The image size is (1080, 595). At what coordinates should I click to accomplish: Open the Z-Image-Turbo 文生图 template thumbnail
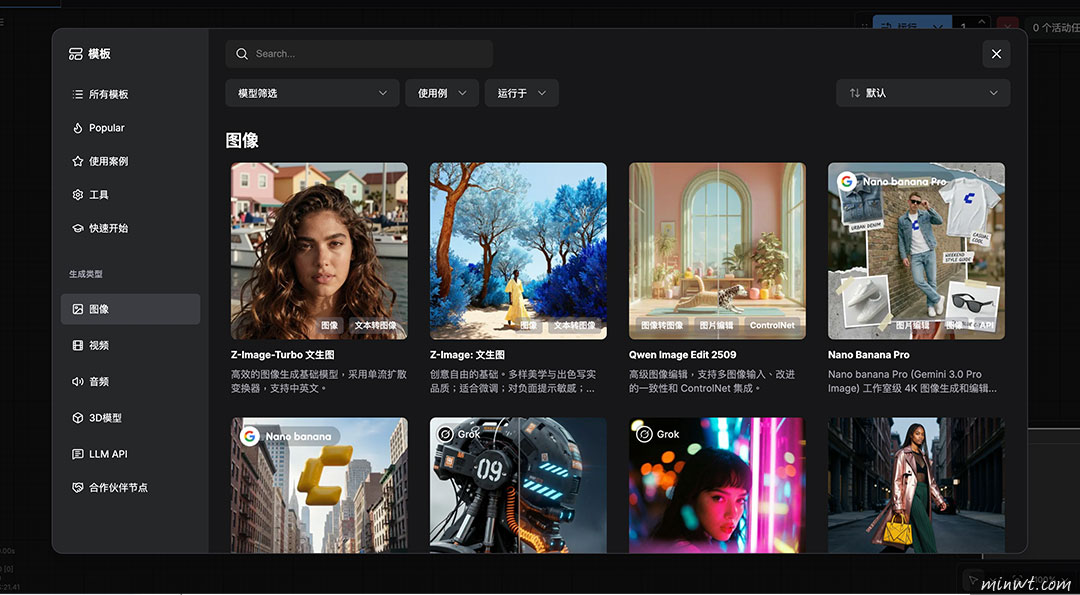click(319, 250)
